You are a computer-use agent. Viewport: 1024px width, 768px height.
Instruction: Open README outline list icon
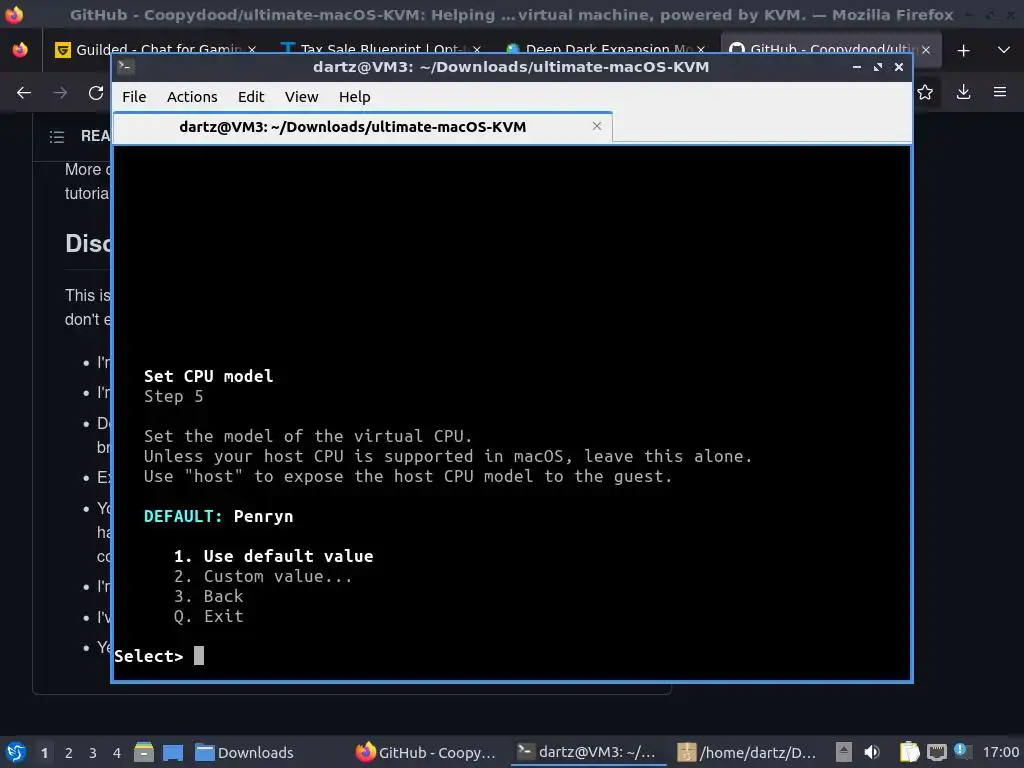(57, 136)
